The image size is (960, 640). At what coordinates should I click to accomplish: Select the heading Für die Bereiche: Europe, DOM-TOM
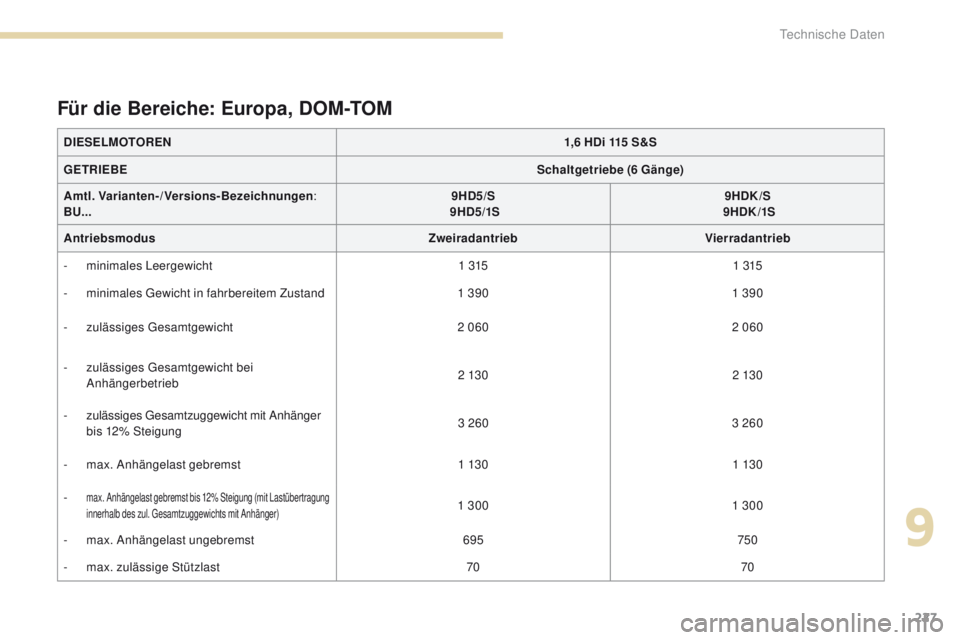(x=225, y=107)
